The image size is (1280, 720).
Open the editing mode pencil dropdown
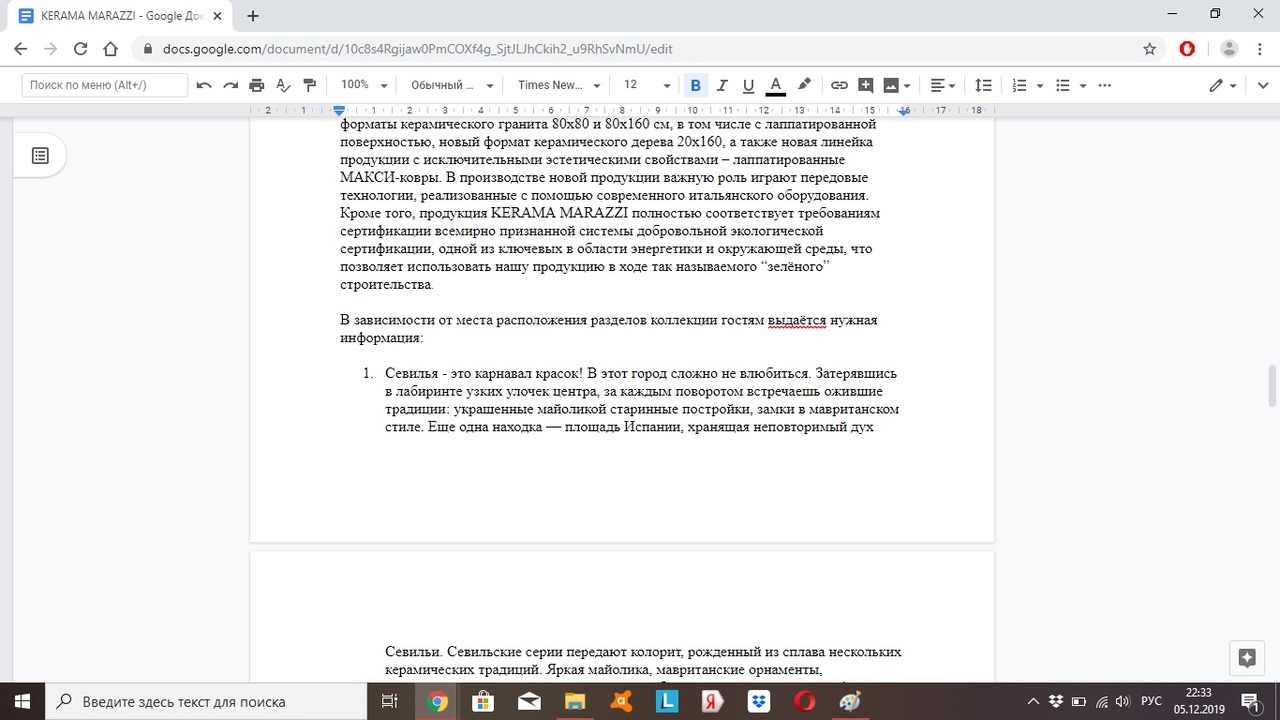1223,86
